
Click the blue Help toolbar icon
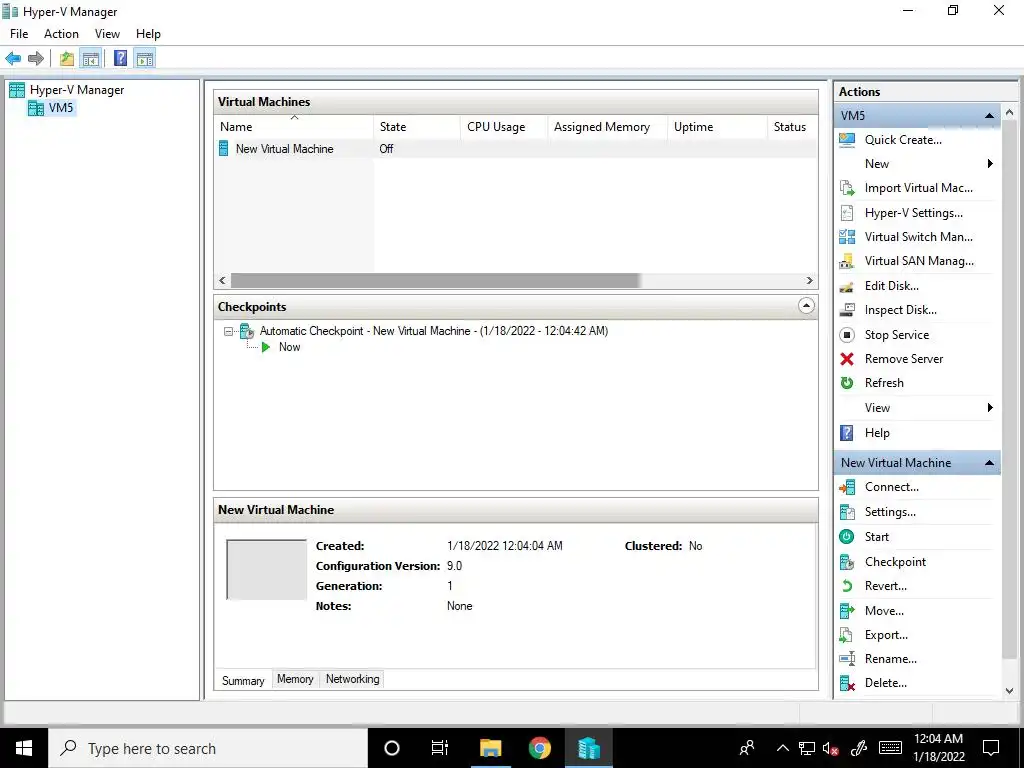click(x=121, y=59)
